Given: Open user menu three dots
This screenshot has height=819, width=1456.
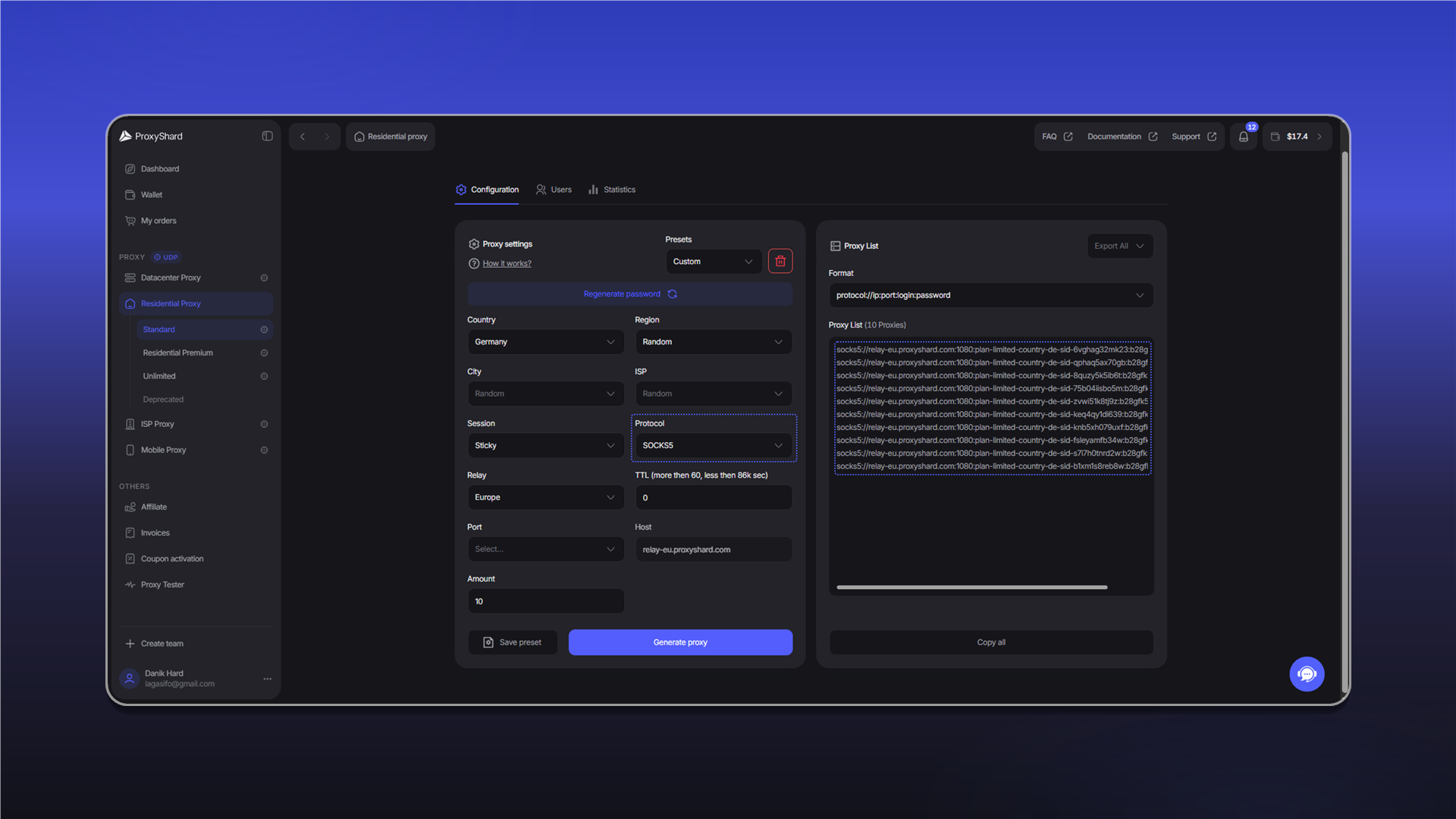Looking at the screenshot, I should click(267, 679).
